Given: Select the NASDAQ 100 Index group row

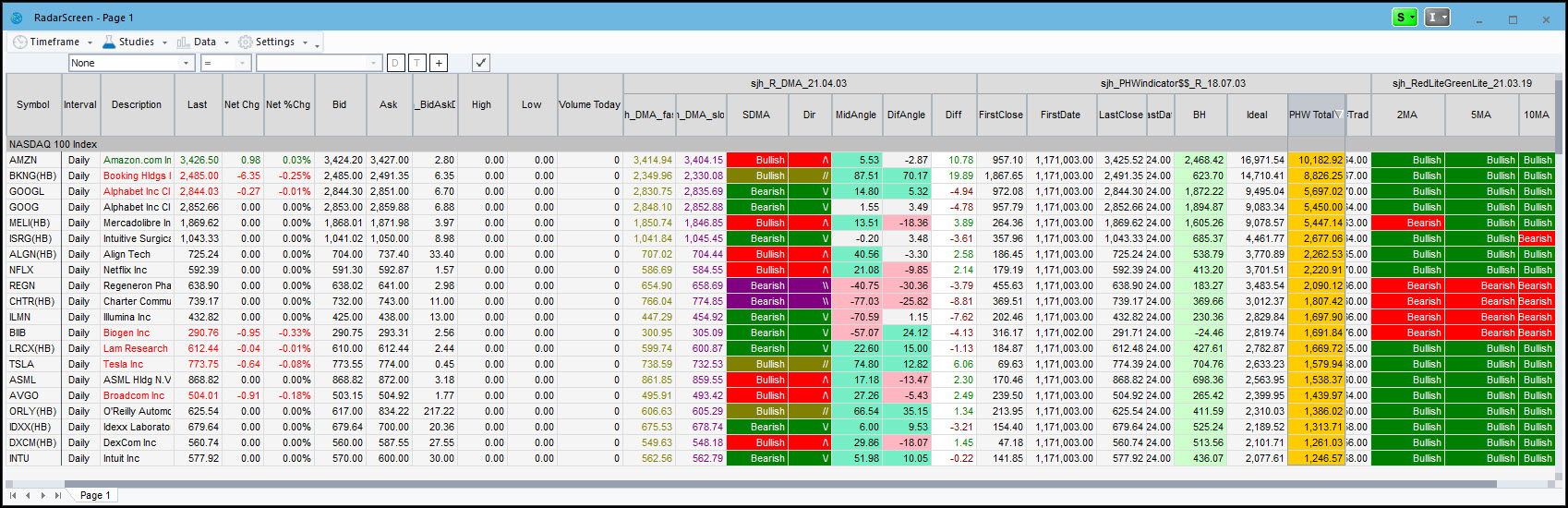Looking at the screenshot, I should (x=780, y=144).
